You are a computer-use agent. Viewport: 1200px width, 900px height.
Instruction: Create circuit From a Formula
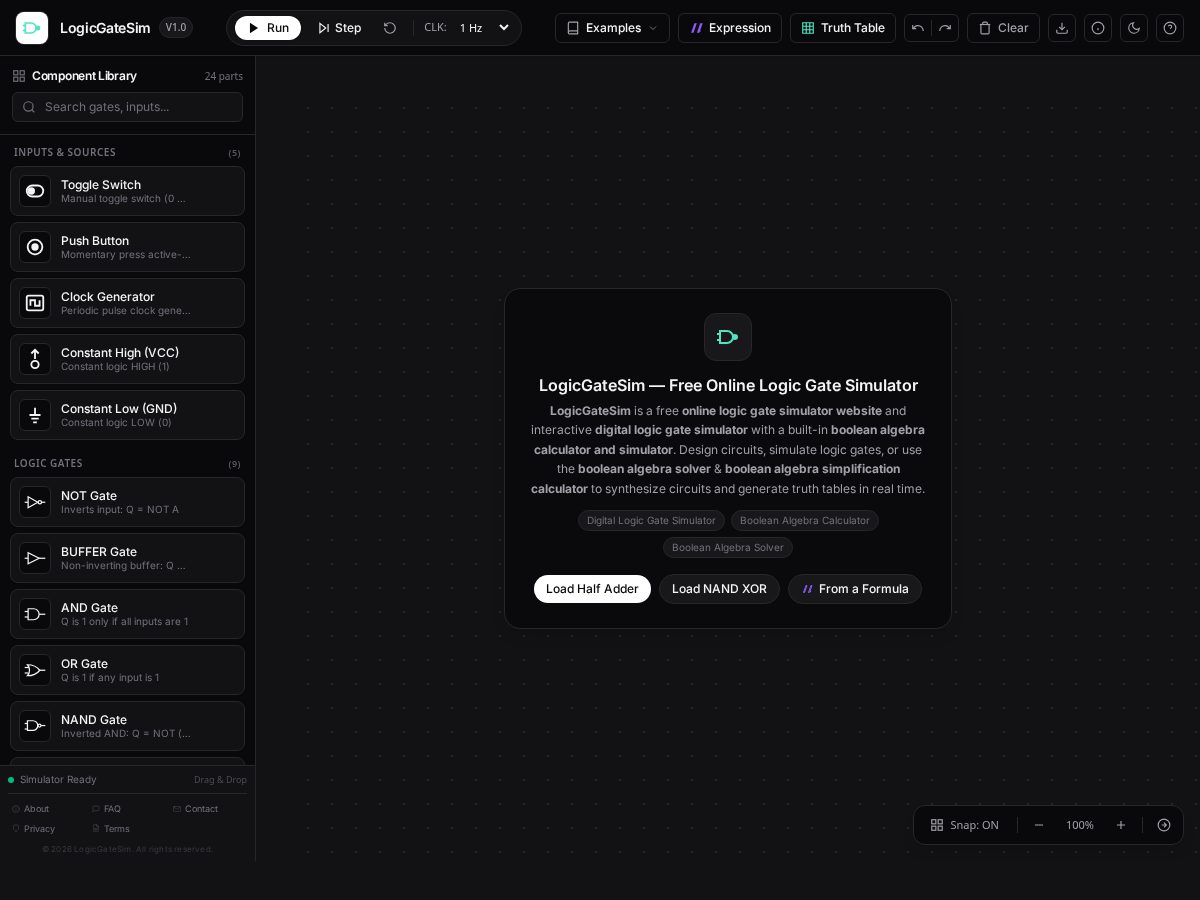coord(855,589)
